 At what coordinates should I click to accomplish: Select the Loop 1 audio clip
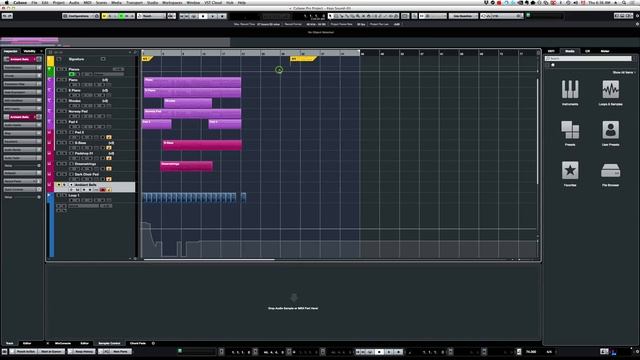[189, 198]
